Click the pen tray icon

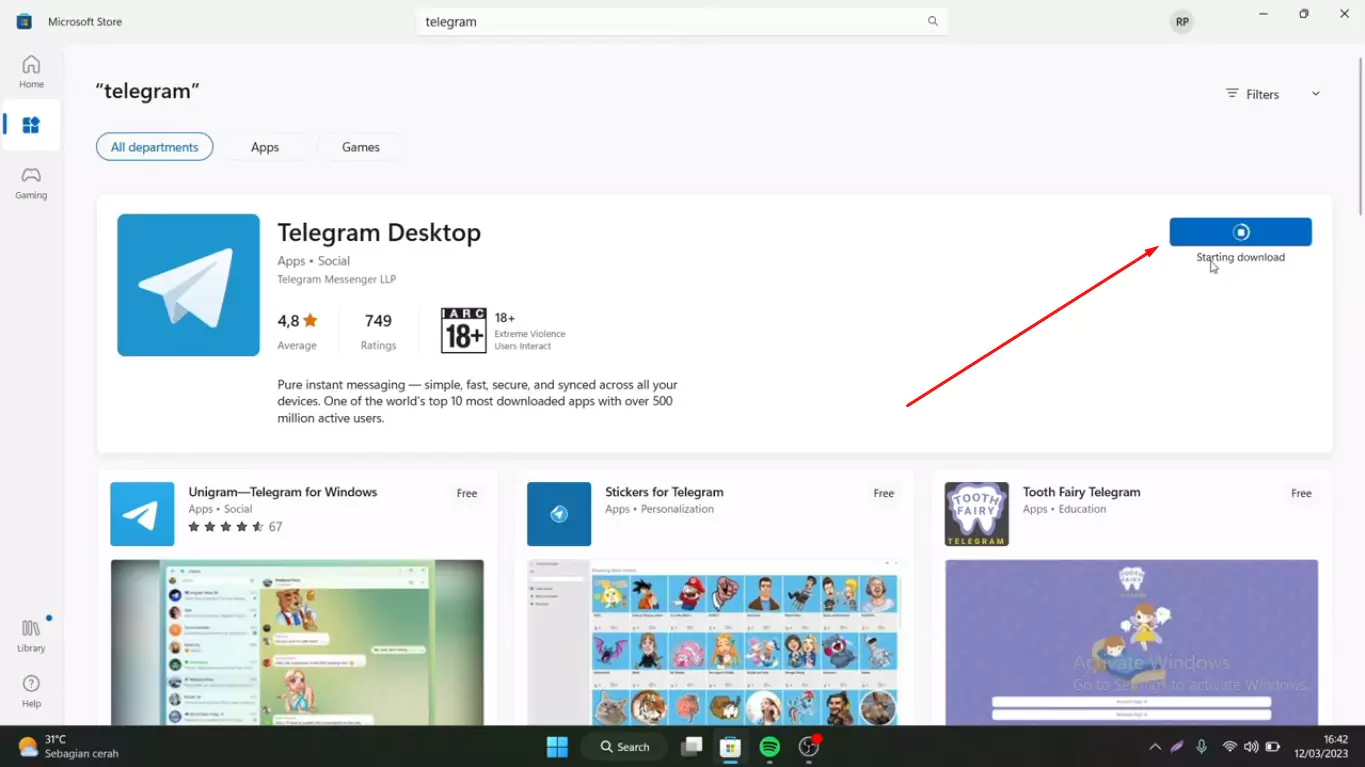click(x=1178, y=747)
